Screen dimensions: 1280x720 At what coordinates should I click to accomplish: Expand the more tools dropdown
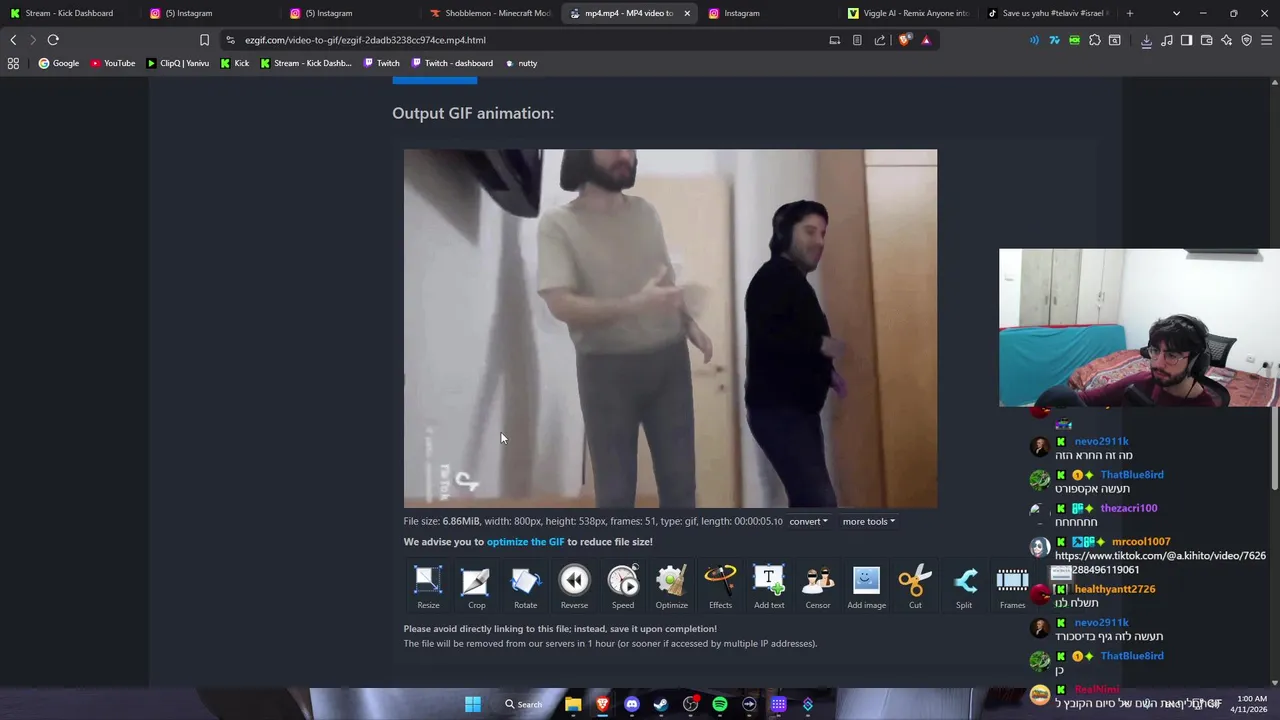click(x=868, y=521)
